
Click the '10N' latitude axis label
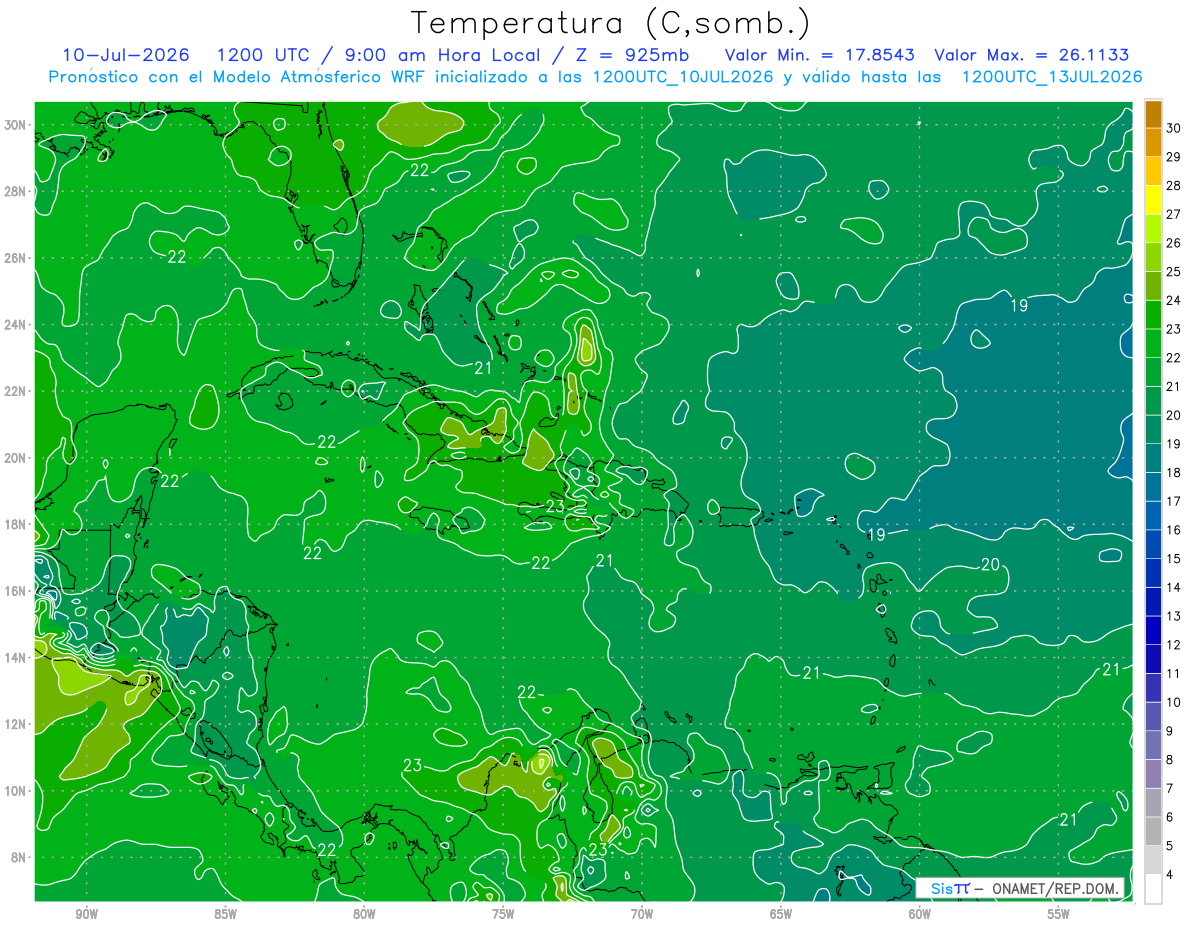[17, 790]
